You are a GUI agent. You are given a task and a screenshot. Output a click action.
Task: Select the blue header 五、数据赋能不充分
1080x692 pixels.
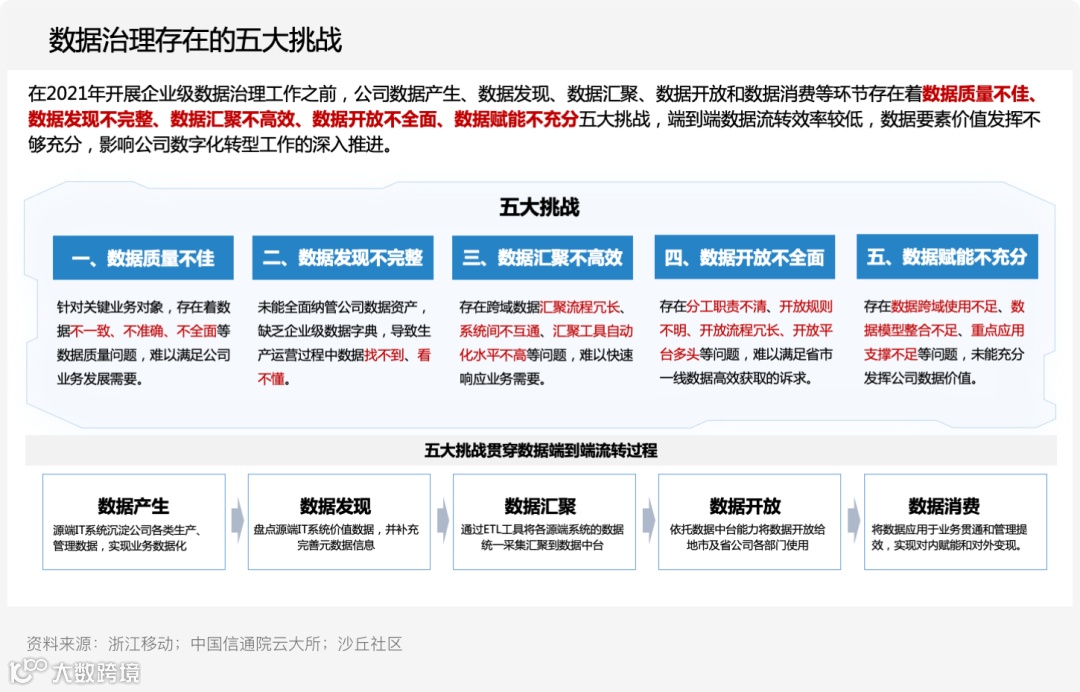pos(947,256)
